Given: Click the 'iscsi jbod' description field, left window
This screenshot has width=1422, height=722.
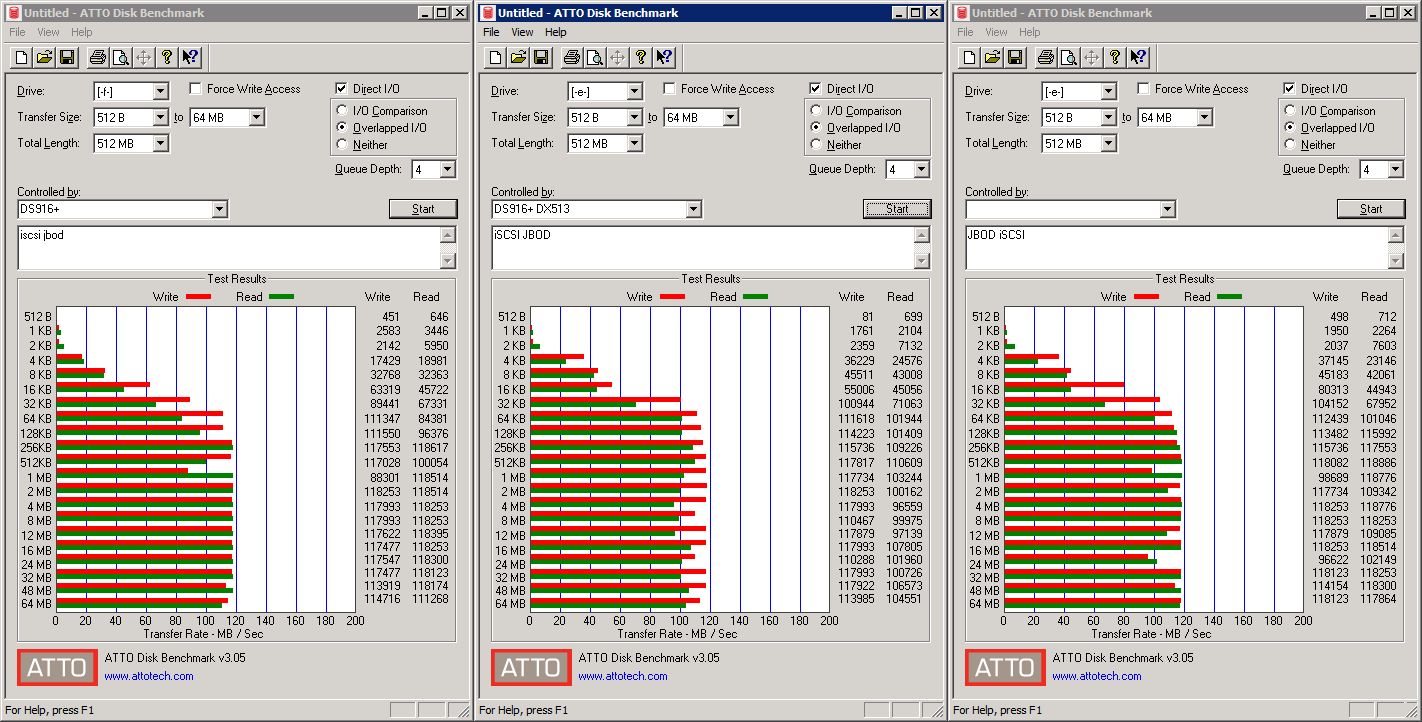Looking at the screenshot, I should (229, 248).
